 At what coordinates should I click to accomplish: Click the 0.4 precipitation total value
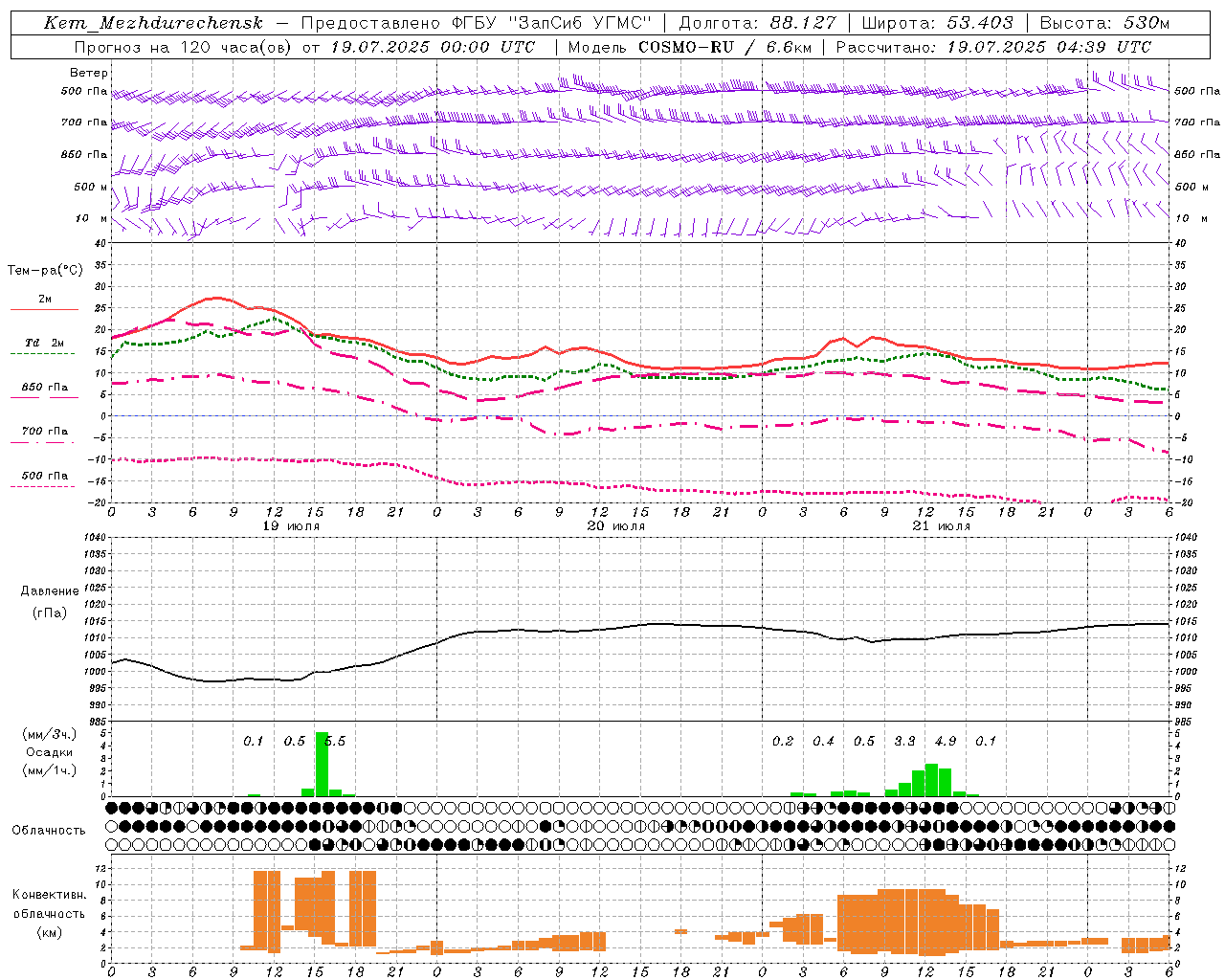click(x=823, y=741)
